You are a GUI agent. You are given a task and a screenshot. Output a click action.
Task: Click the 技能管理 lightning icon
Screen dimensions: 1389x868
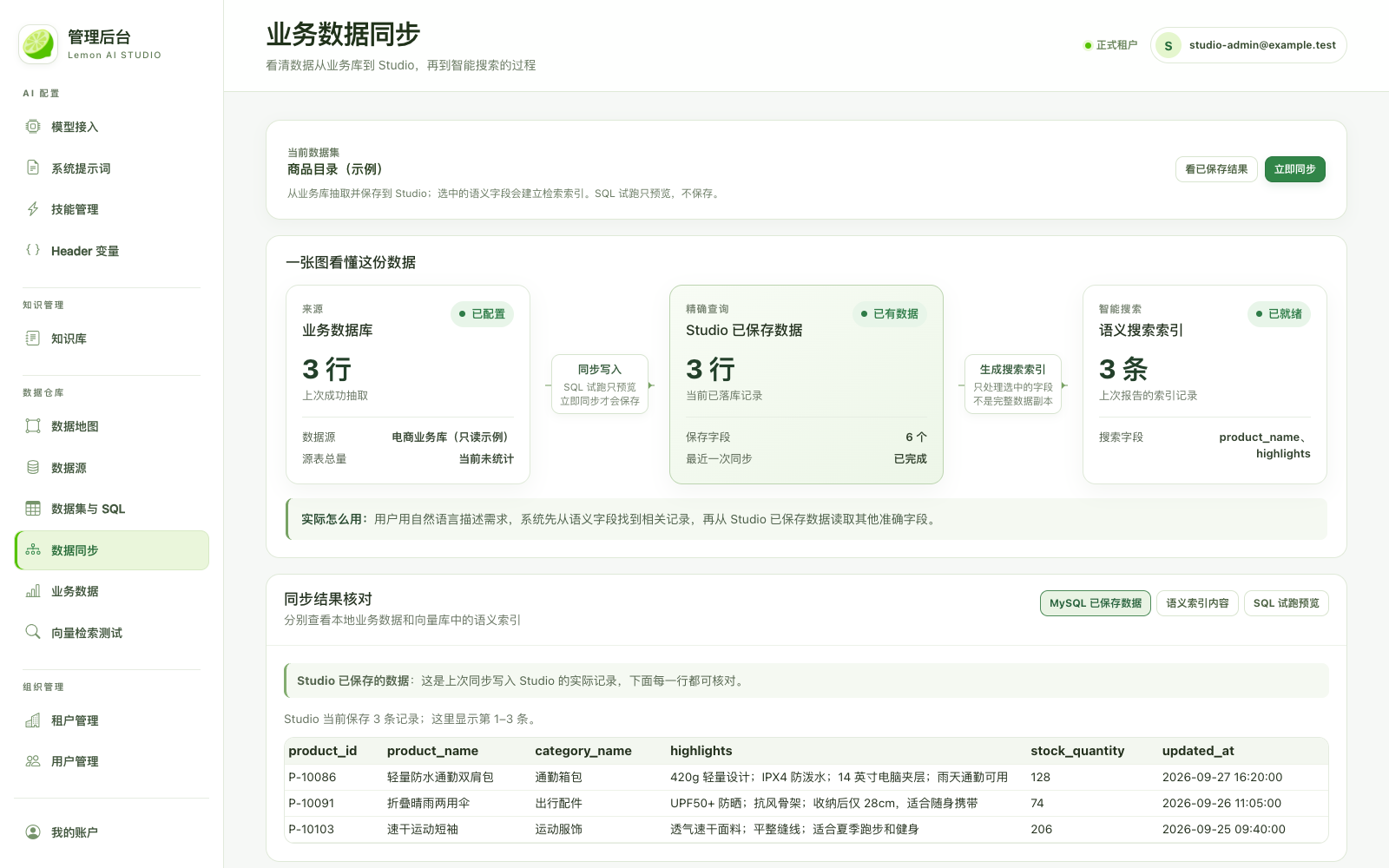[33, 208]
